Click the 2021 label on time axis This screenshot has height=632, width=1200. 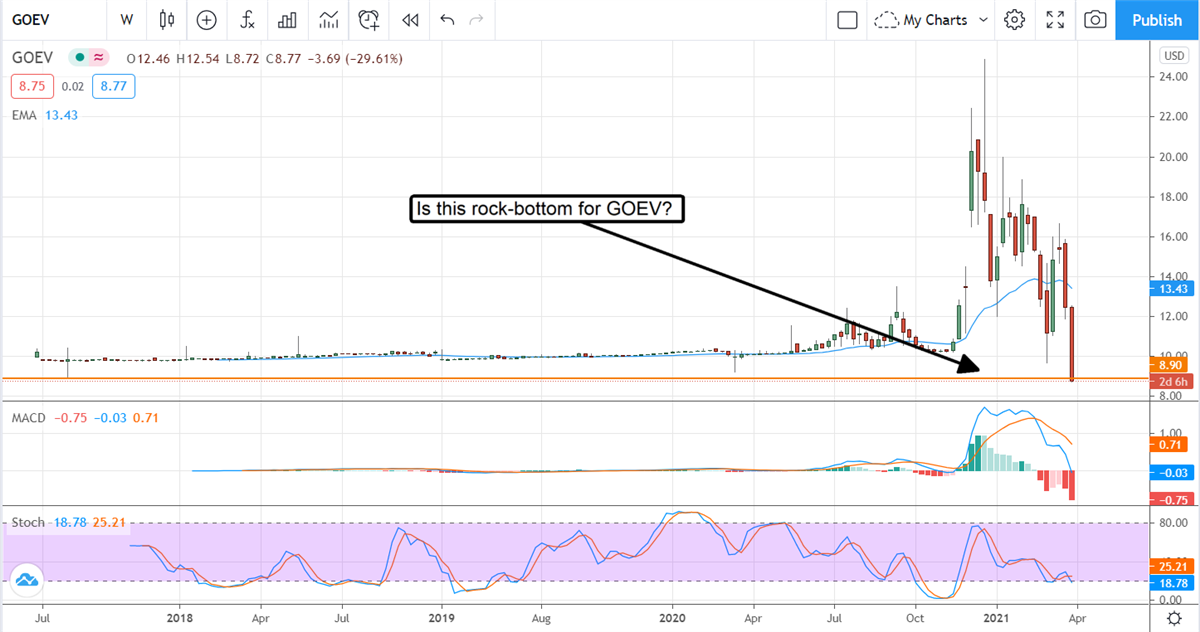point(997,620)
